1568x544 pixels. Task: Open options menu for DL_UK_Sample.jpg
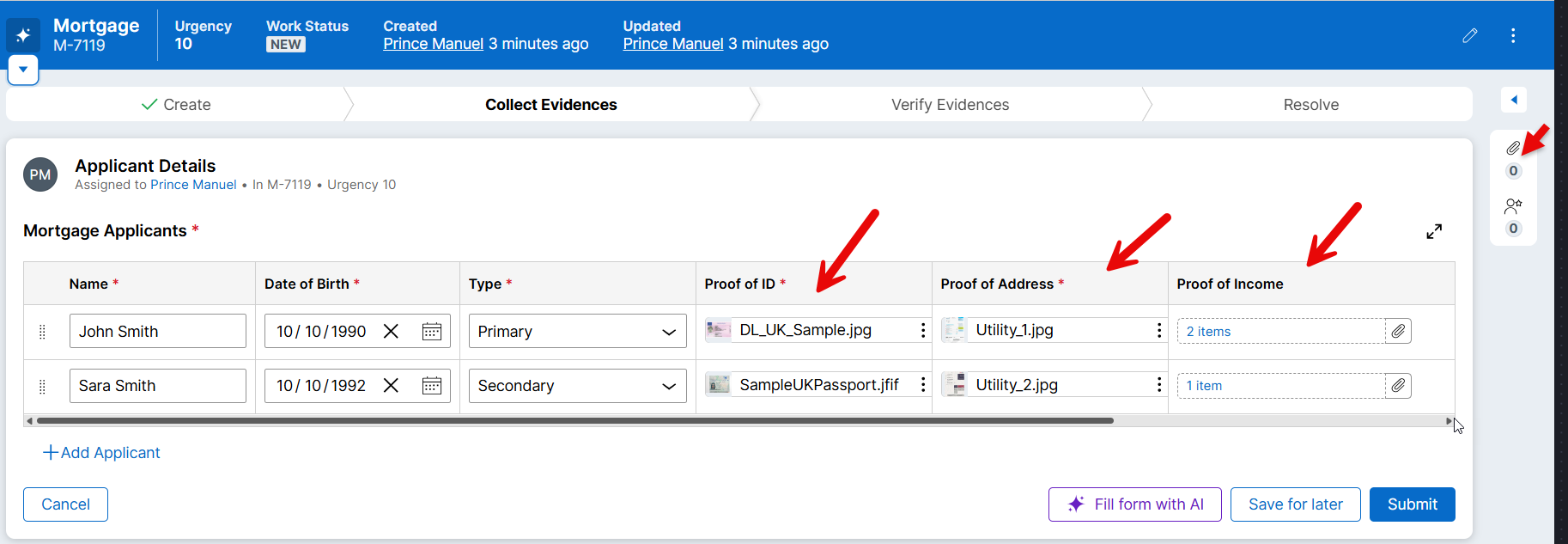922,331
